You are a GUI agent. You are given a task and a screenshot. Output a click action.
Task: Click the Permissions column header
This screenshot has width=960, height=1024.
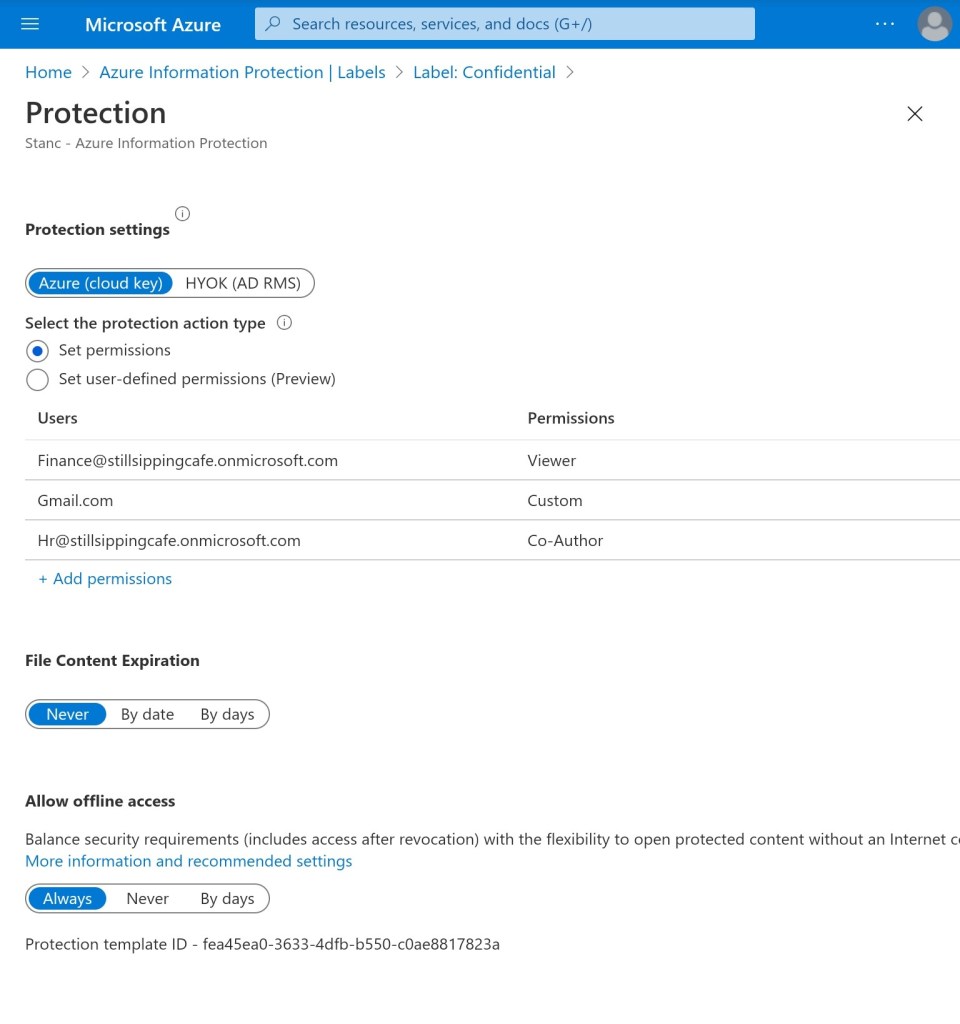[x=571, y=418]
